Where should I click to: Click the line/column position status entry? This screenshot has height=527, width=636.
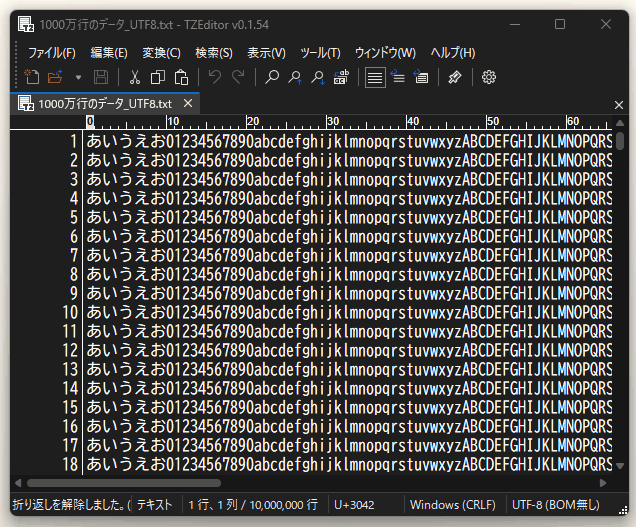253,505
